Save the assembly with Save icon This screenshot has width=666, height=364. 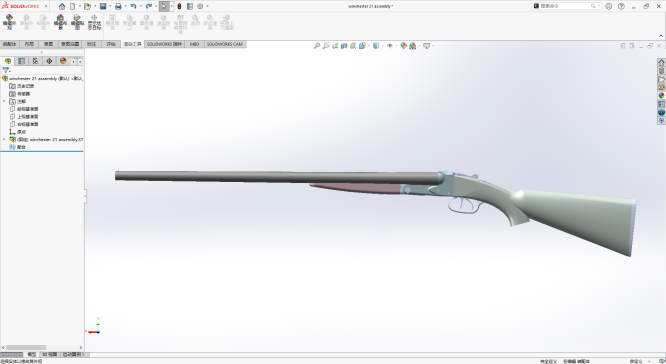[103, 6]
